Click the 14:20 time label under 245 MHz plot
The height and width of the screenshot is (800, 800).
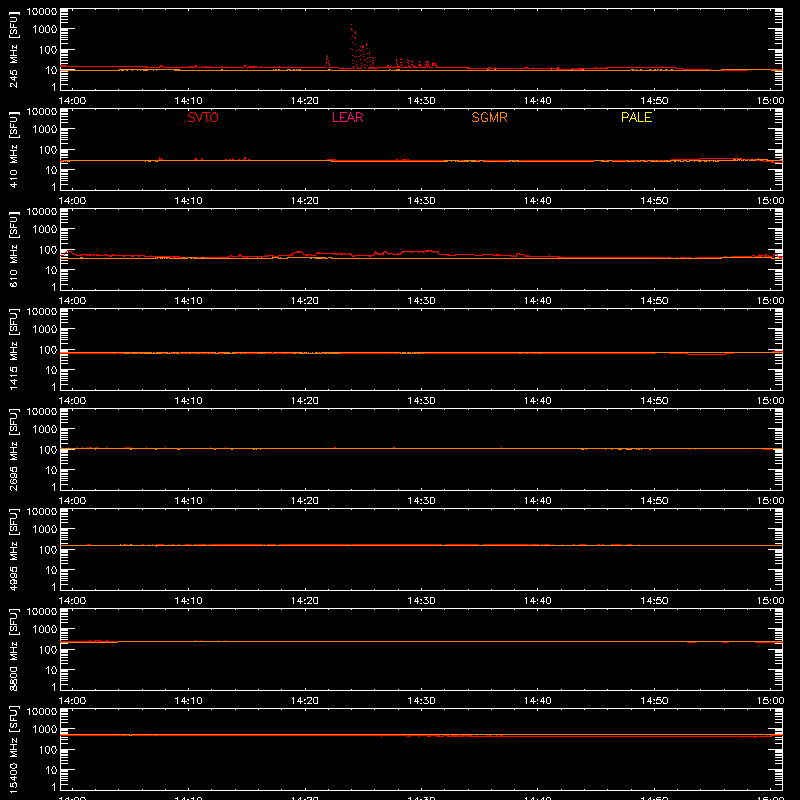tap(305, 101)
